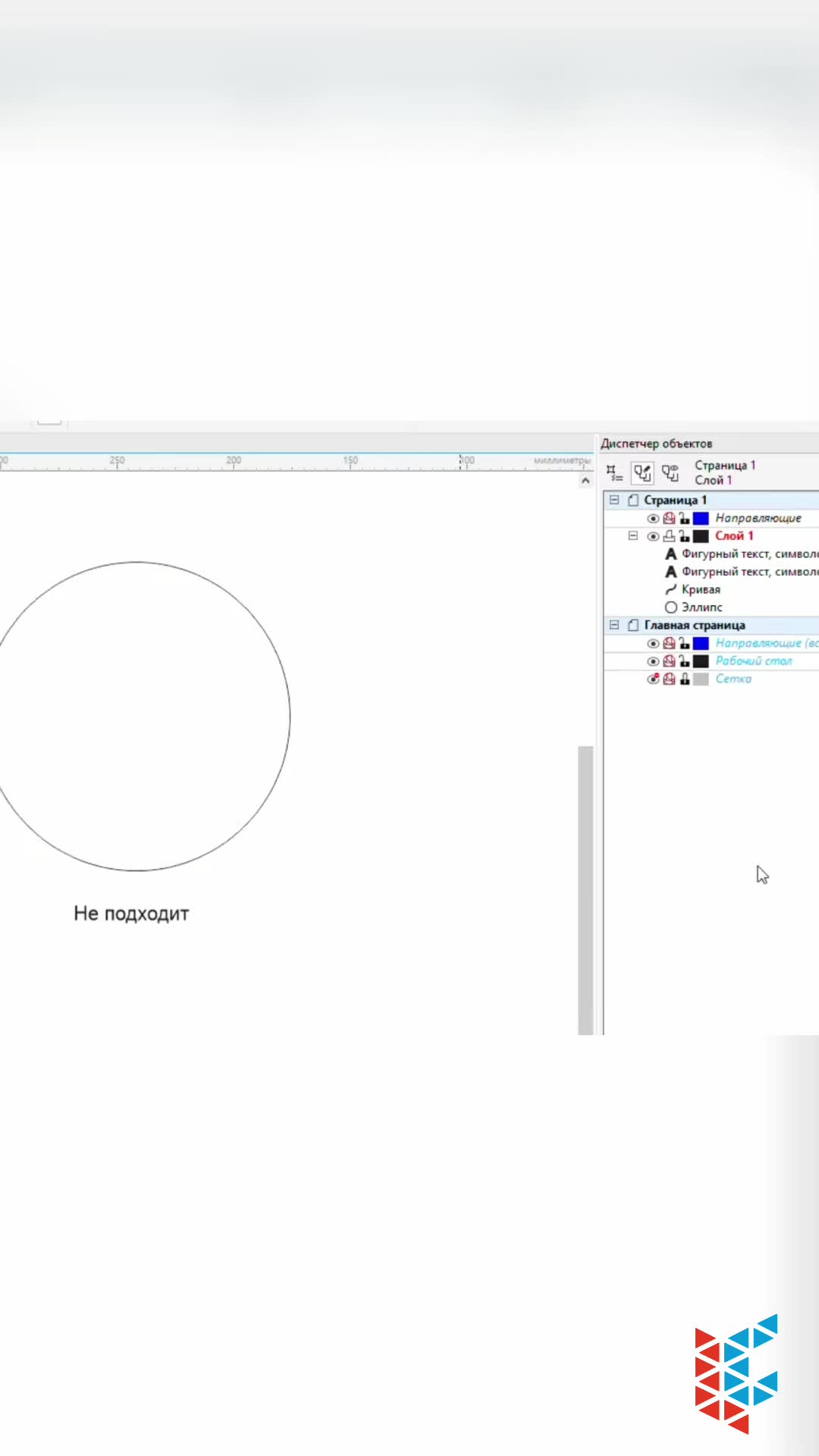819x1456 pixels.
Task: Toggle printing for Направляющие on Страница 1
Action: coord(669,519)
